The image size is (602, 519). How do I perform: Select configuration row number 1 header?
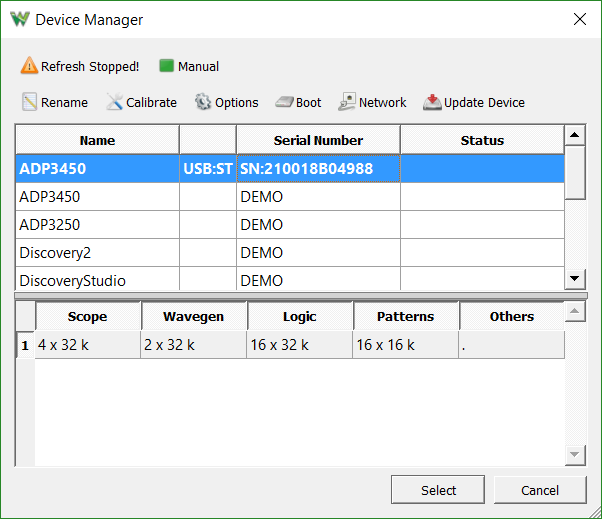[25, 345]
